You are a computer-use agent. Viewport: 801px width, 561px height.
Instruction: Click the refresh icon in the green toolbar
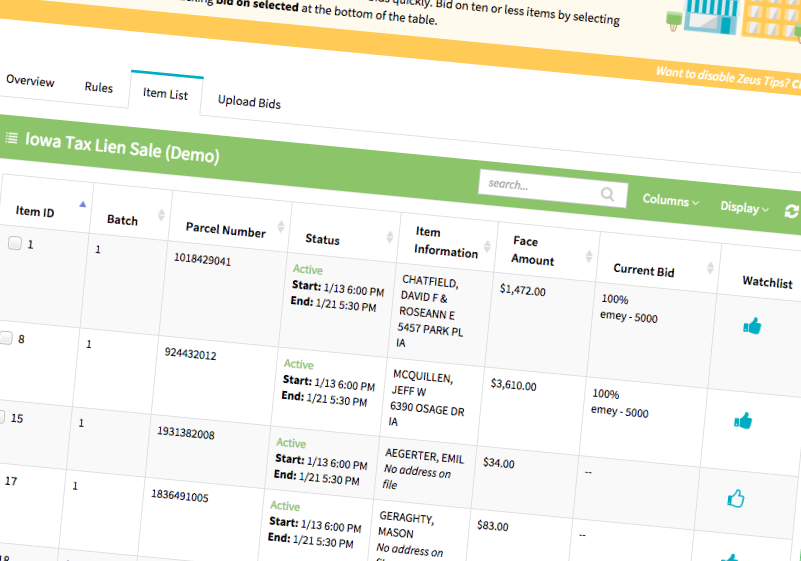(x=792, y=211)
